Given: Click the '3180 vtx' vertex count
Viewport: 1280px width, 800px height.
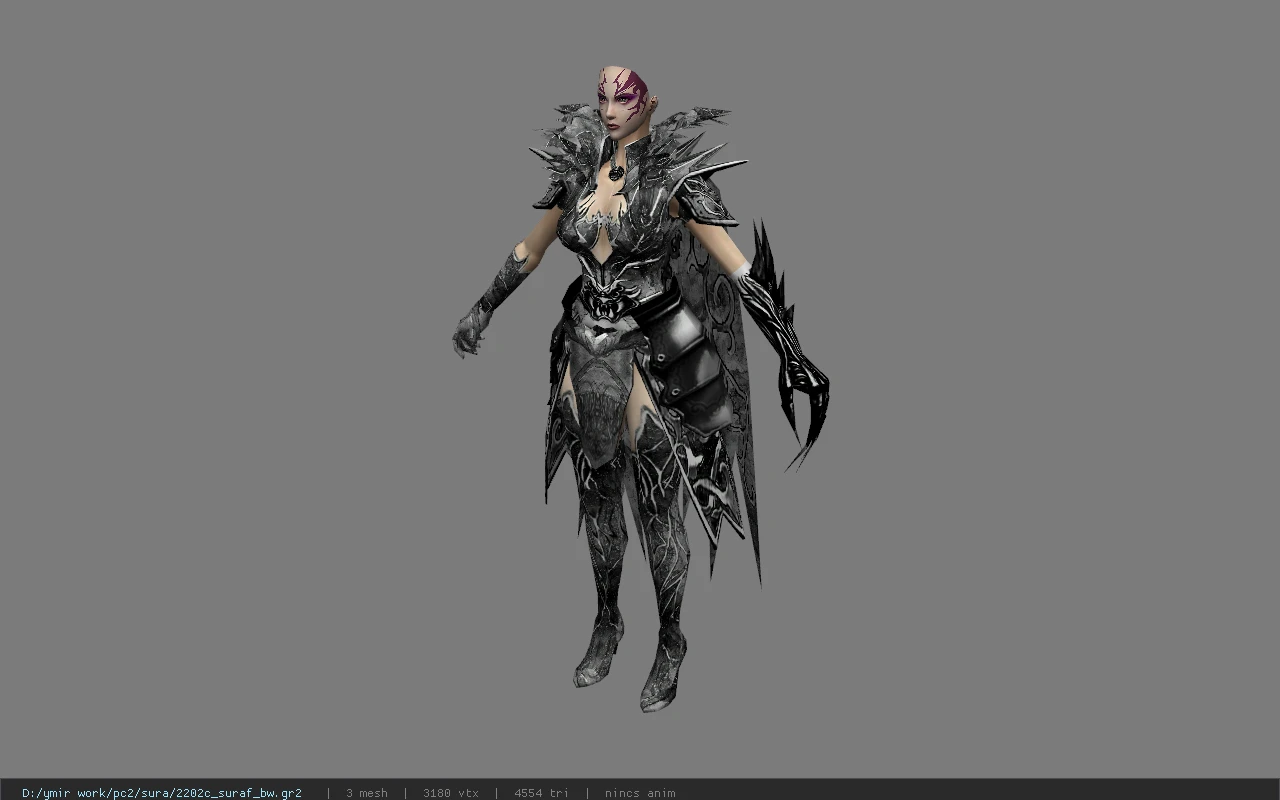Looking at the screenshot, I should [x=451, y=793].
